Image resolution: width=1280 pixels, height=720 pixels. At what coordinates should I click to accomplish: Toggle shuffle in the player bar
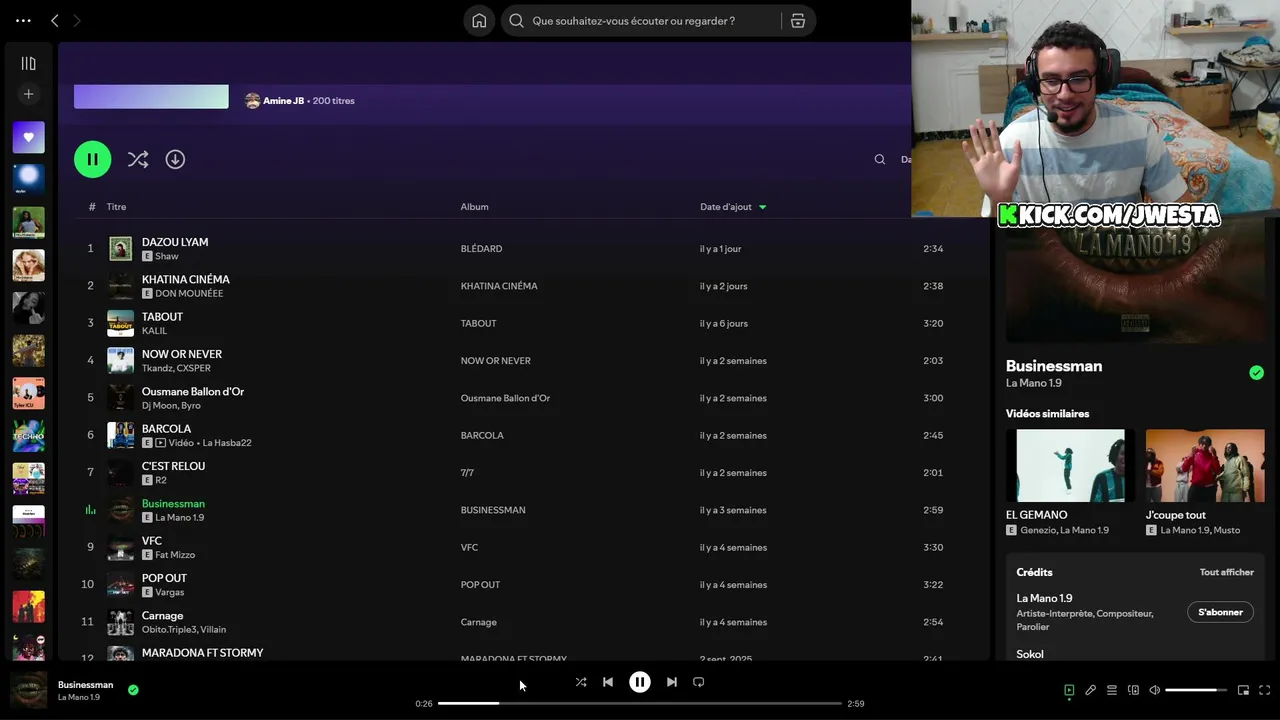click(581, 682)
